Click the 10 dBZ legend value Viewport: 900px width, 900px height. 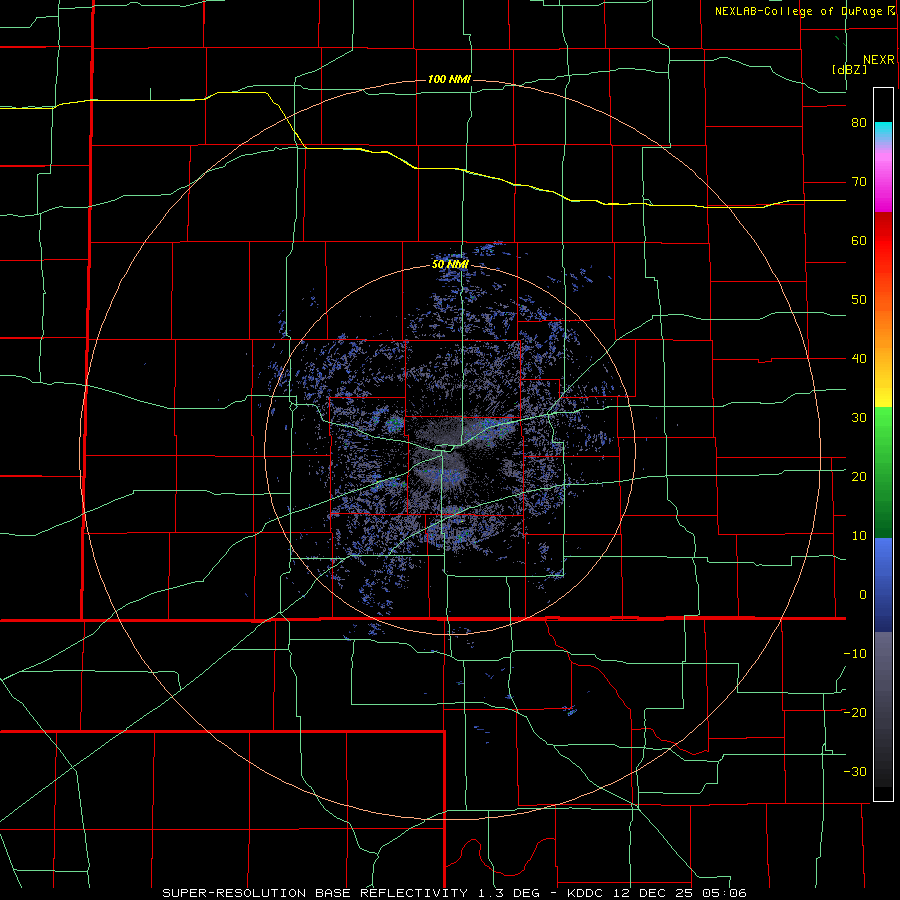tap(859, 536)
